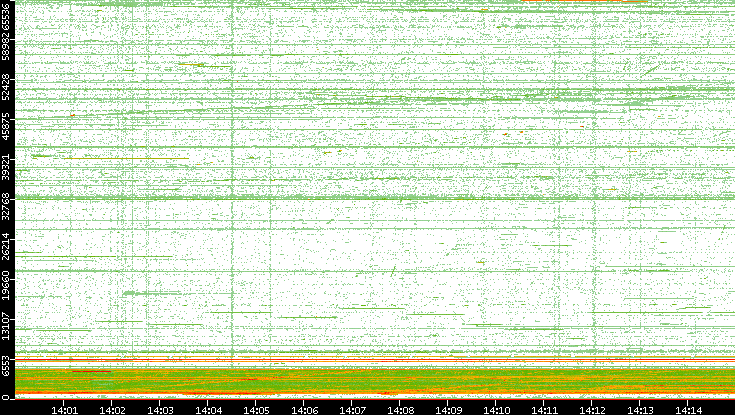Click the 14:08 time label
The width and height of the screenshot is (735, 415).
[401, 409]
